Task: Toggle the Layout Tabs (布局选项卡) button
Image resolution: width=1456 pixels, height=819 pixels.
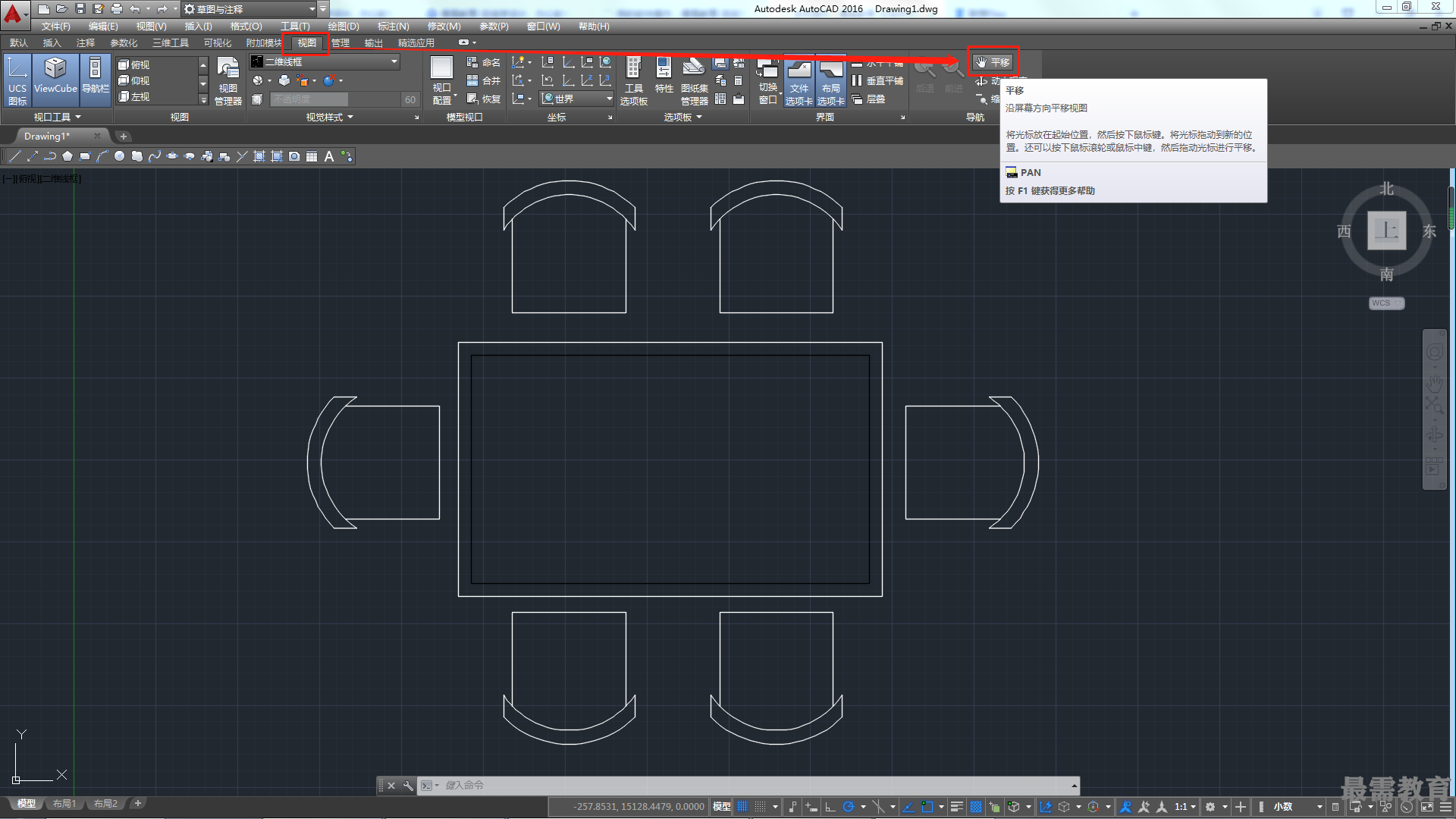Action: coord(830,80)
